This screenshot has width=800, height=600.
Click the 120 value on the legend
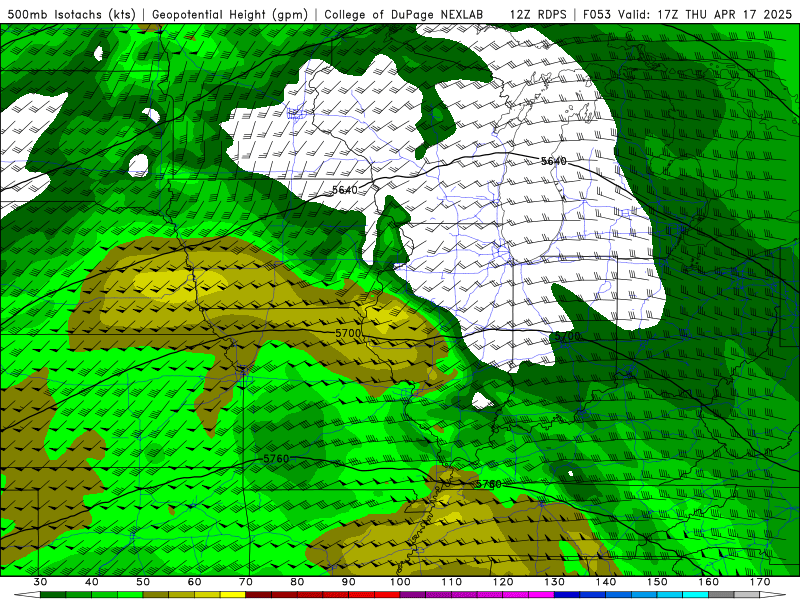click(503, 582)
